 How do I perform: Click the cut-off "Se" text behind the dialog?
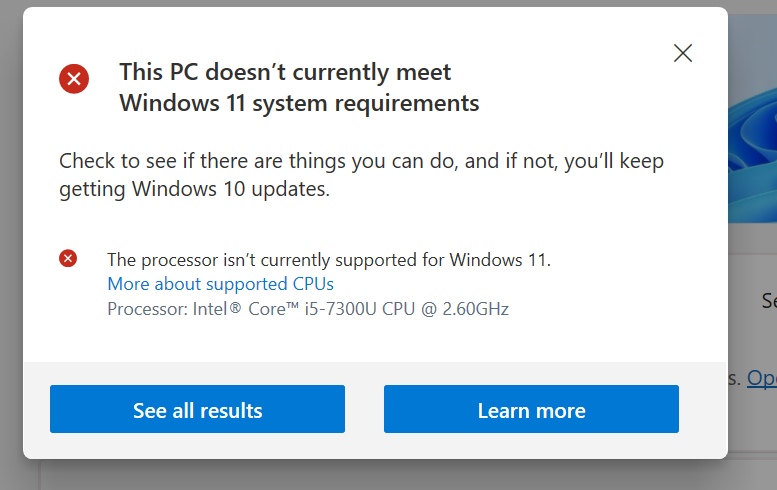click(768, 300)
